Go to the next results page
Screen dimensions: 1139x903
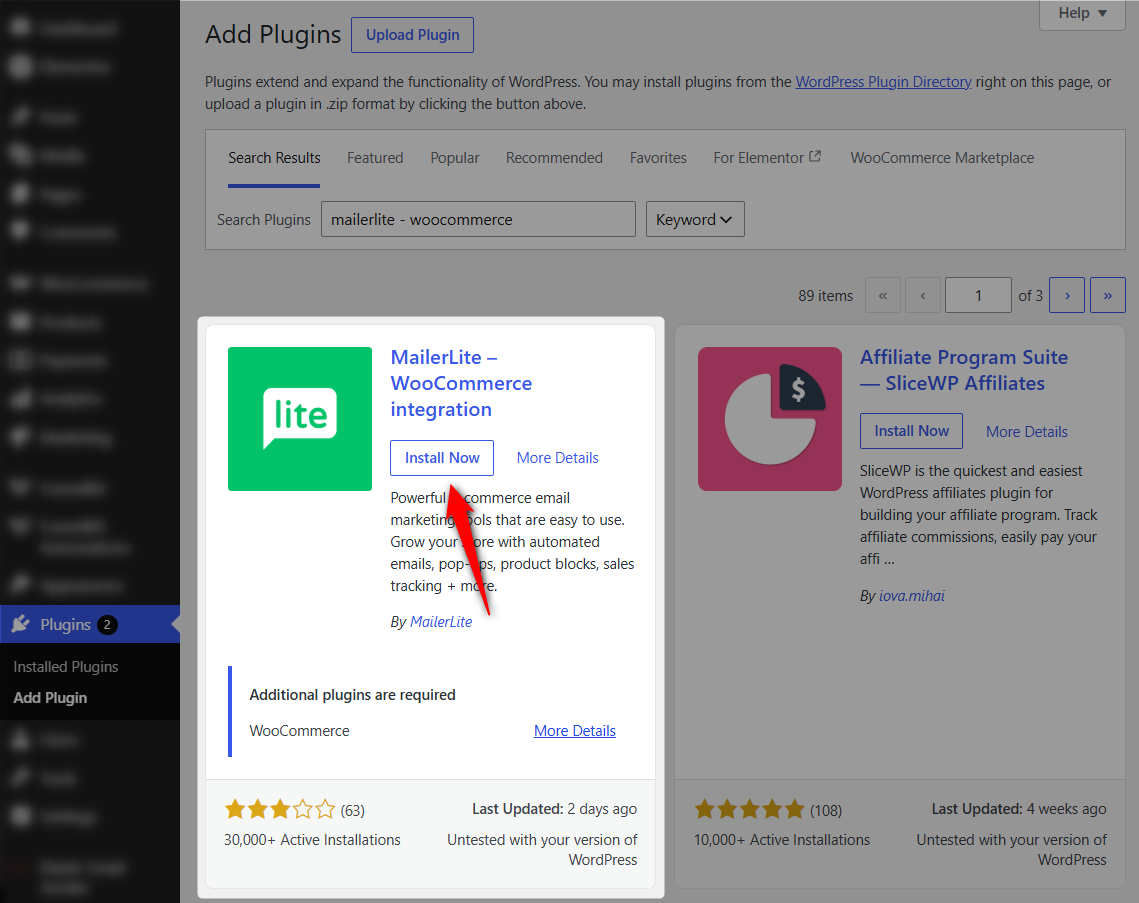tap(1067, 295)
